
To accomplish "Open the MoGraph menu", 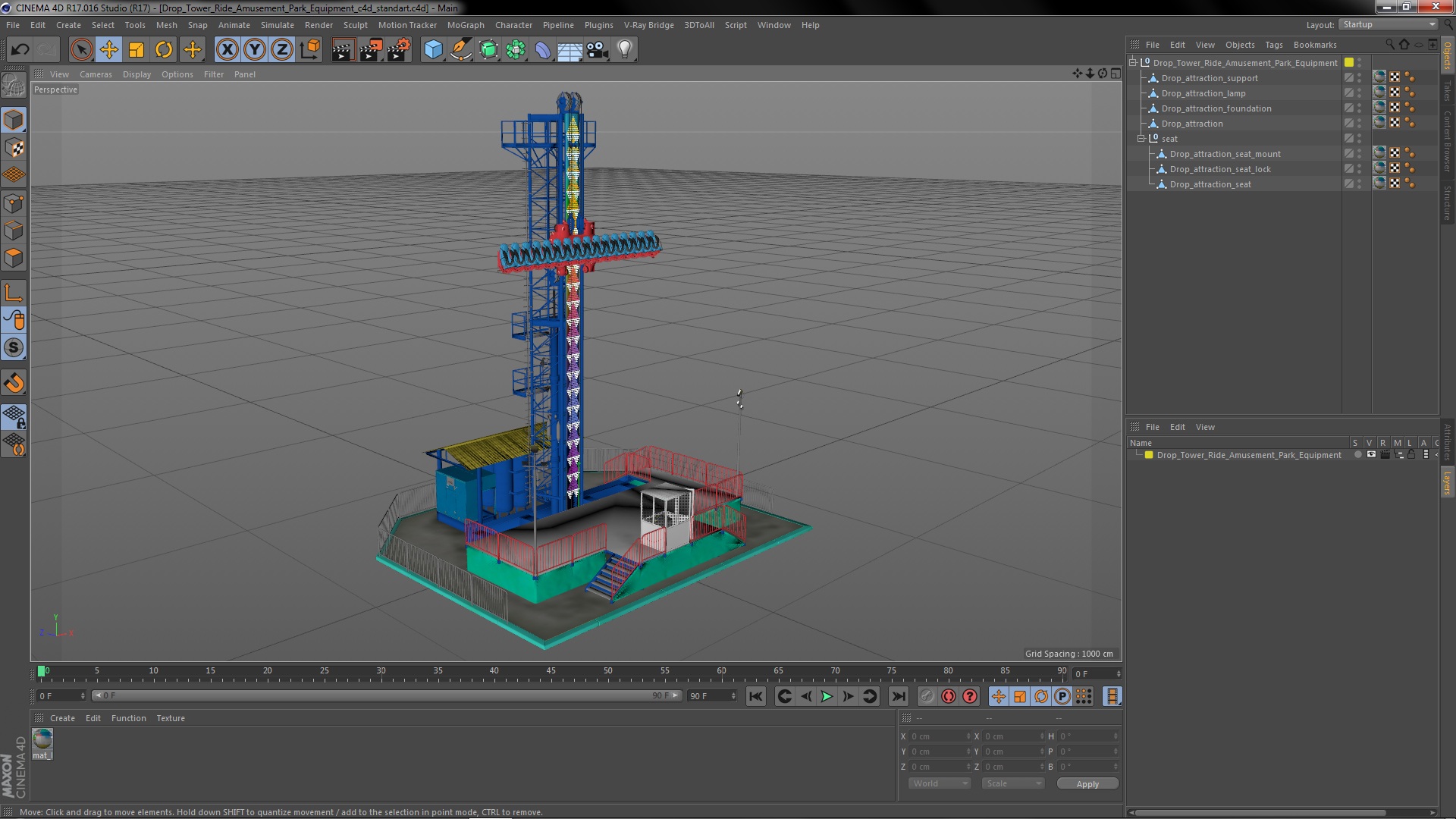I will [466, 25].
